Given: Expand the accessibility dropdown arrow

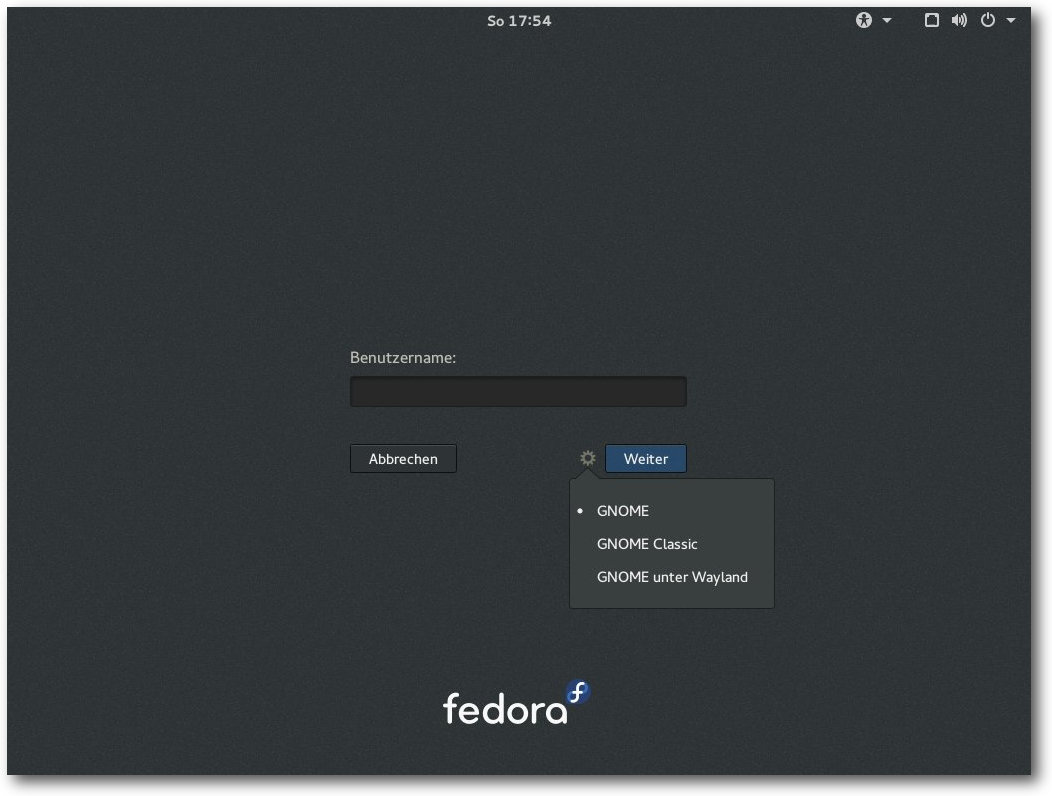Looking at the screenshot, I should click(x=887, y=21).
